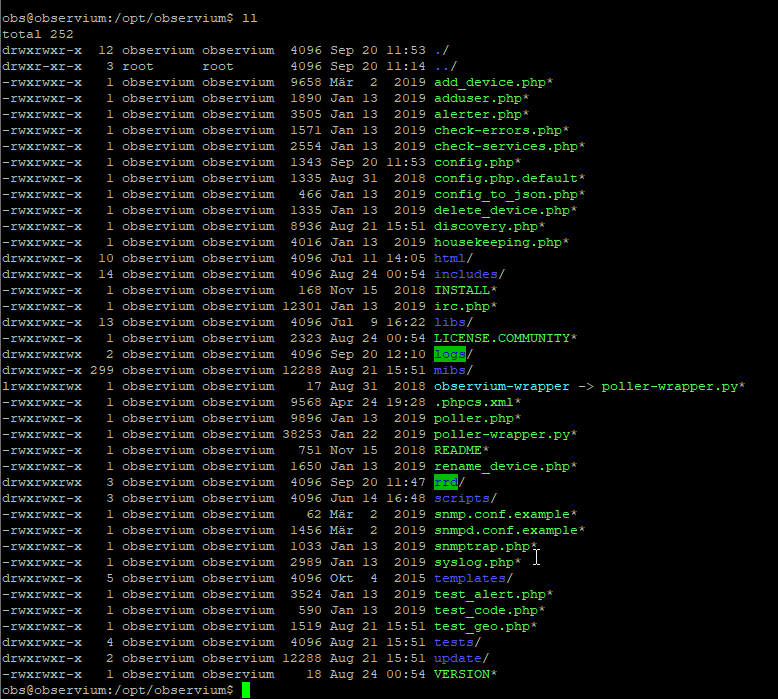Select the includes directory name
The image size is (778, 699).
465,274
